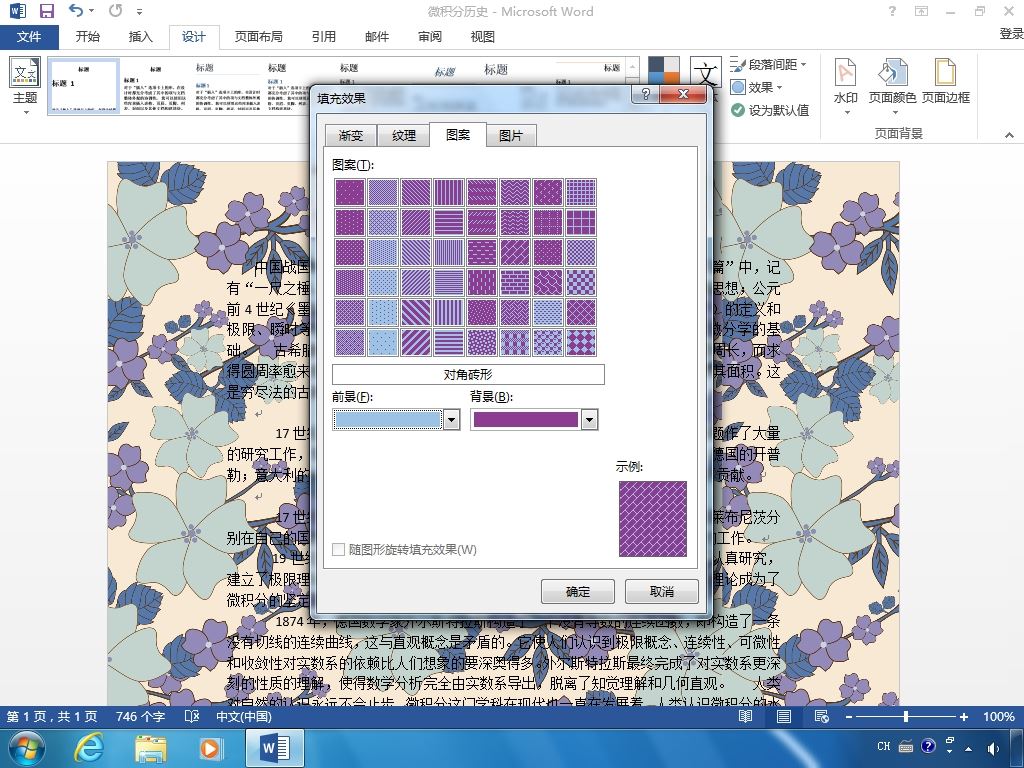Click the background purple color swatch
1024x768 pixels.
526,419
